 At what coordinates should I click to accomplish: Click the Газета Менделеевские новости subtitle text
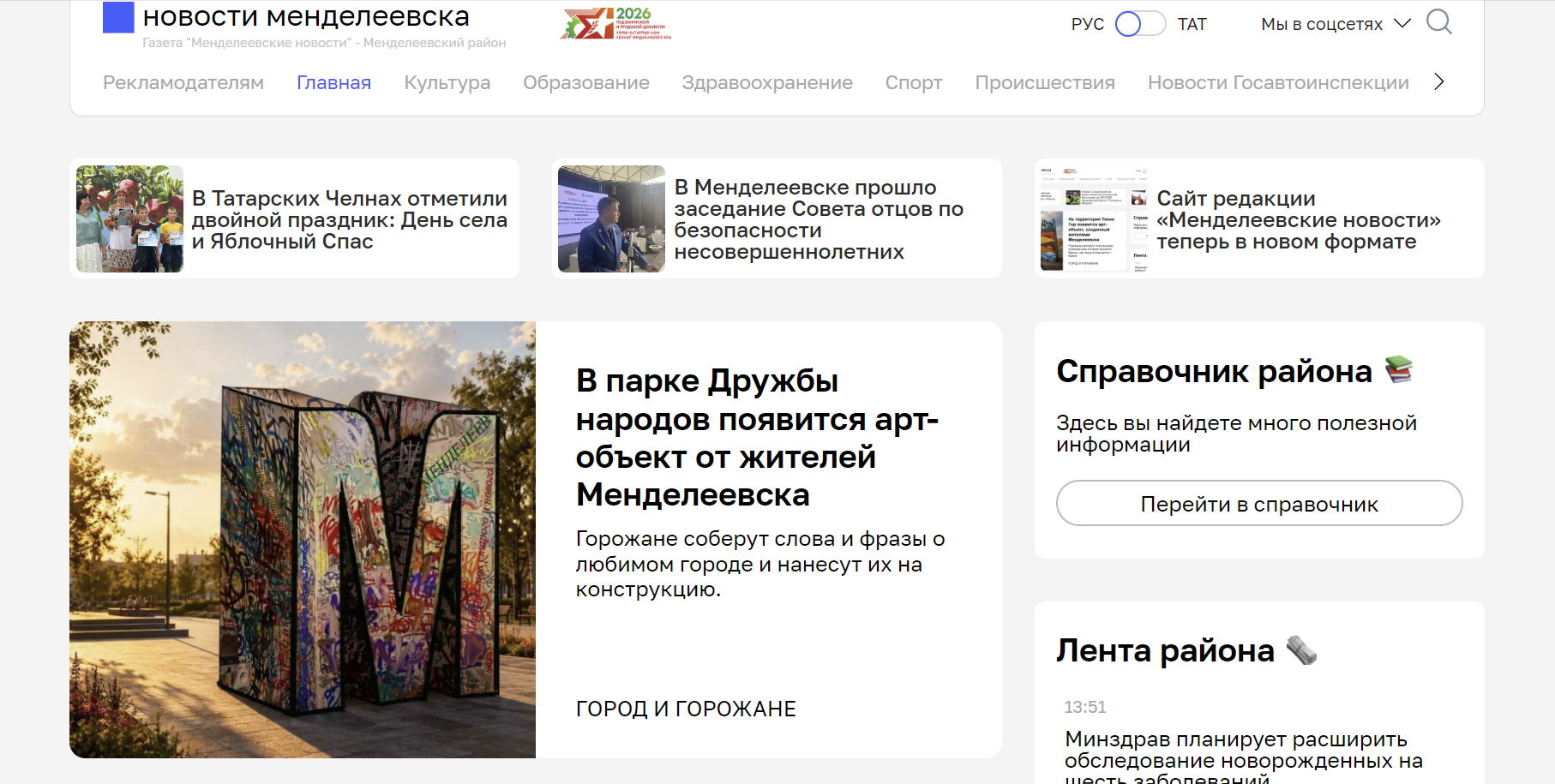[x=324, y=43]
